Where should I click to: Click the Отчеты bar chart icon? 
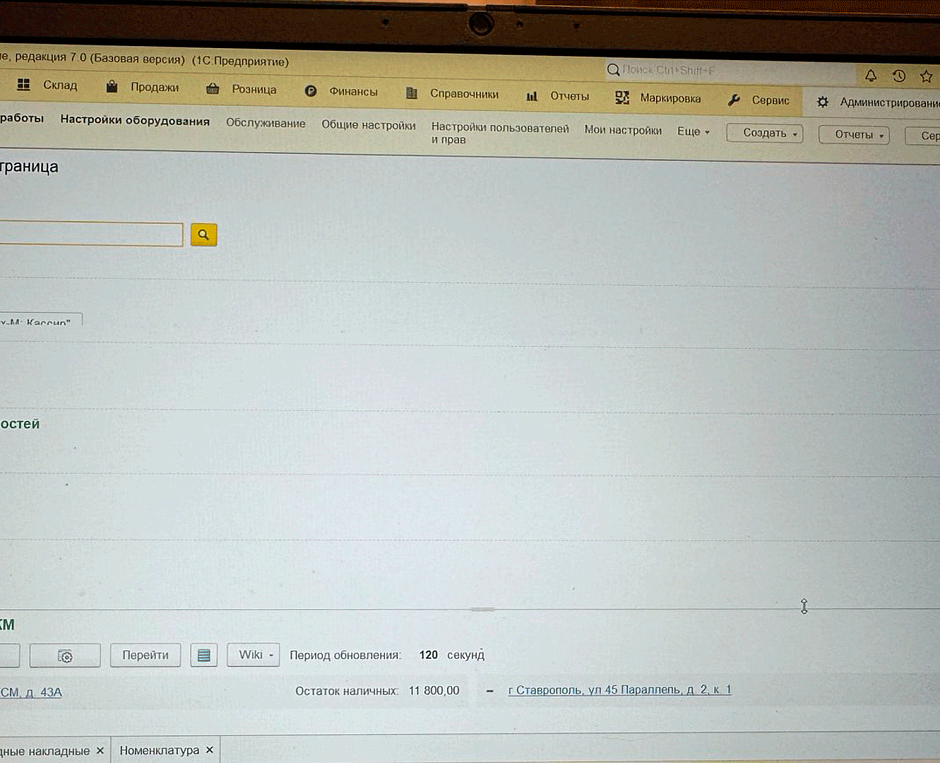pos(532,96)
